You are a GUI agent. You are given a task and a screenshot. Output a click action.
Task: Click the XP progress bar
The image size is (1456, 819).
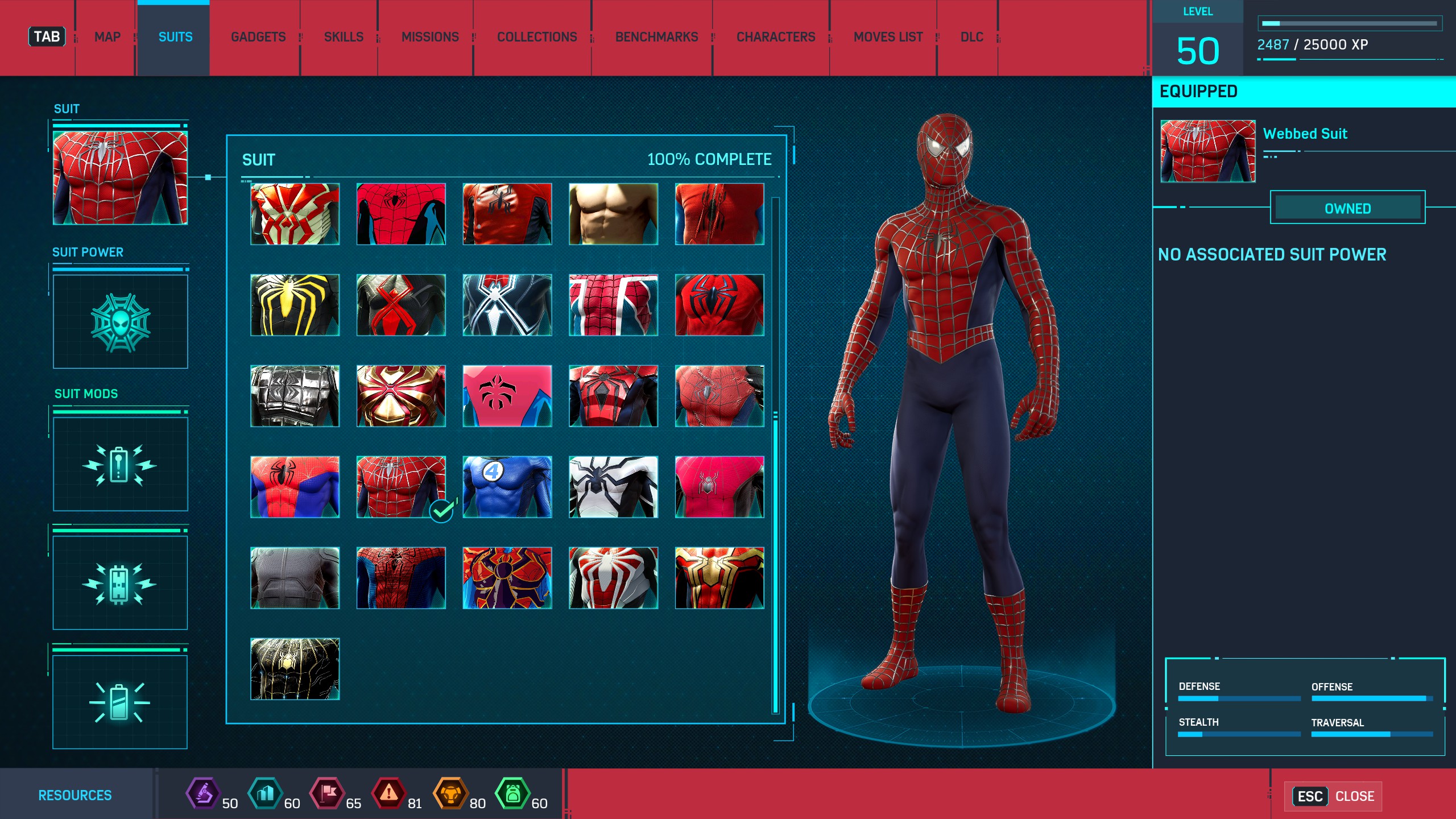click(x=1349, y=24)
